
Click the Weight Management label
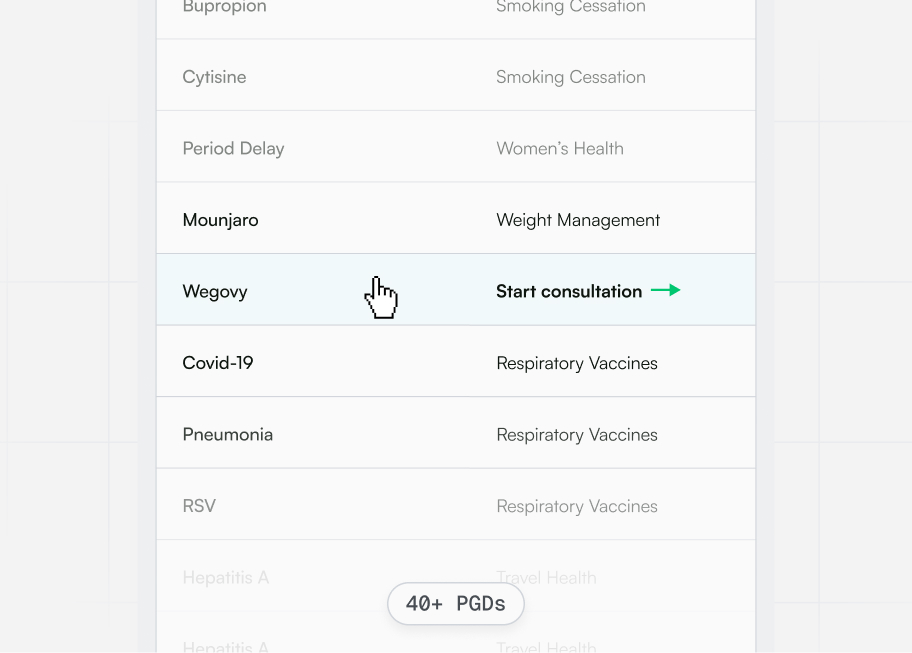(578, 219)
